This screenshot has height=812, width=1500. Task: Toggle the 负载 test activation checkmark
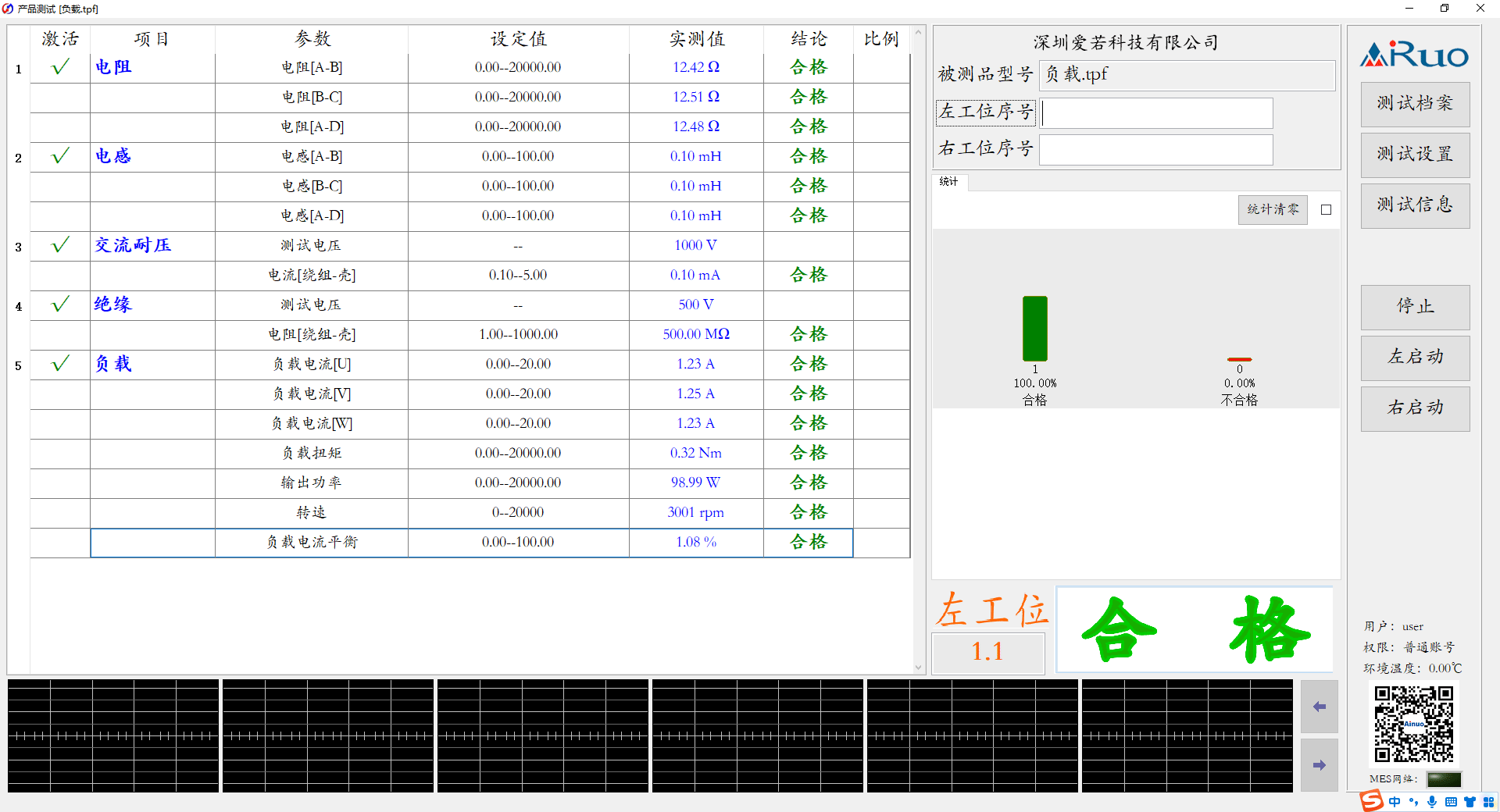point(60,364)
